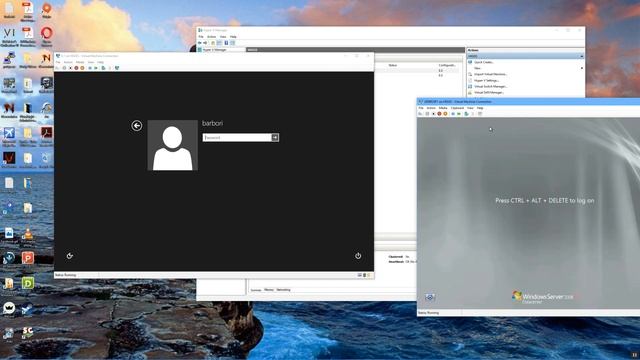The height and width of the screenshot is (360, 640).
Task: Send Ctrl+Alt+Delete in the left VM toolbar
Action: pyautogui.click(x=57, y=68)
